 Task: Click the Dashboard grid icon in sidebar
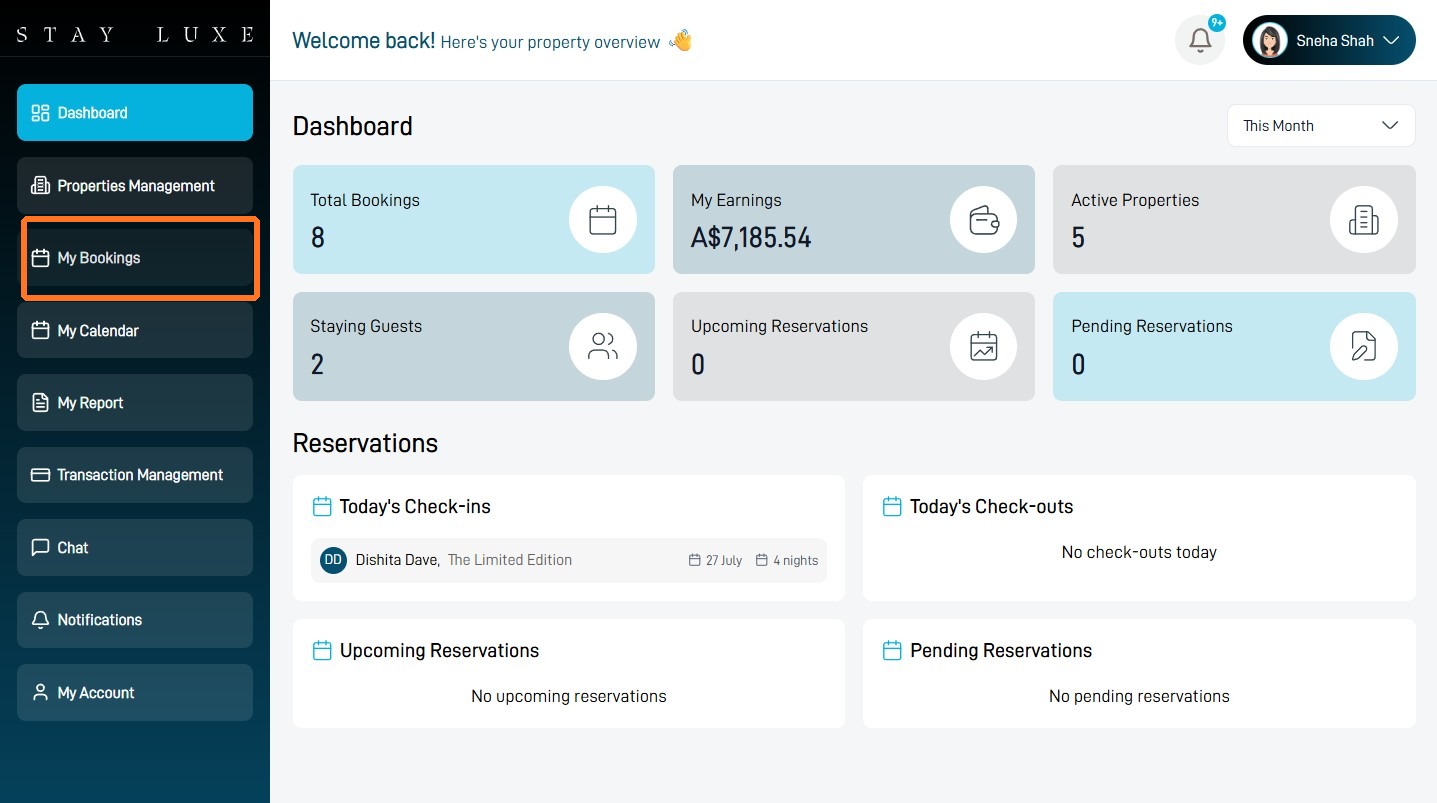41,113
